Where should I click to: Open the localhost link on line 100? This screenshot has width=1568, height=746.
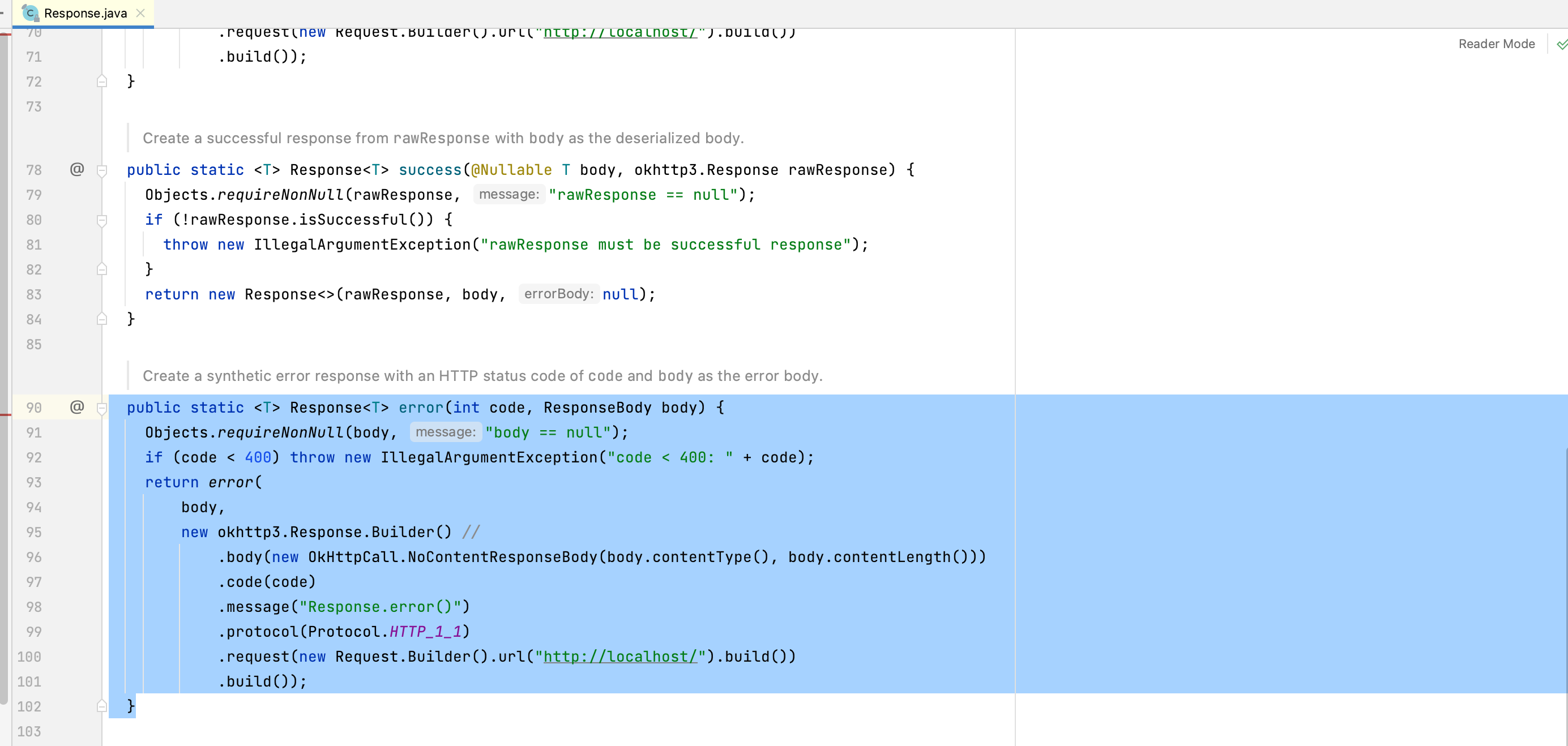tap(619, 657)
